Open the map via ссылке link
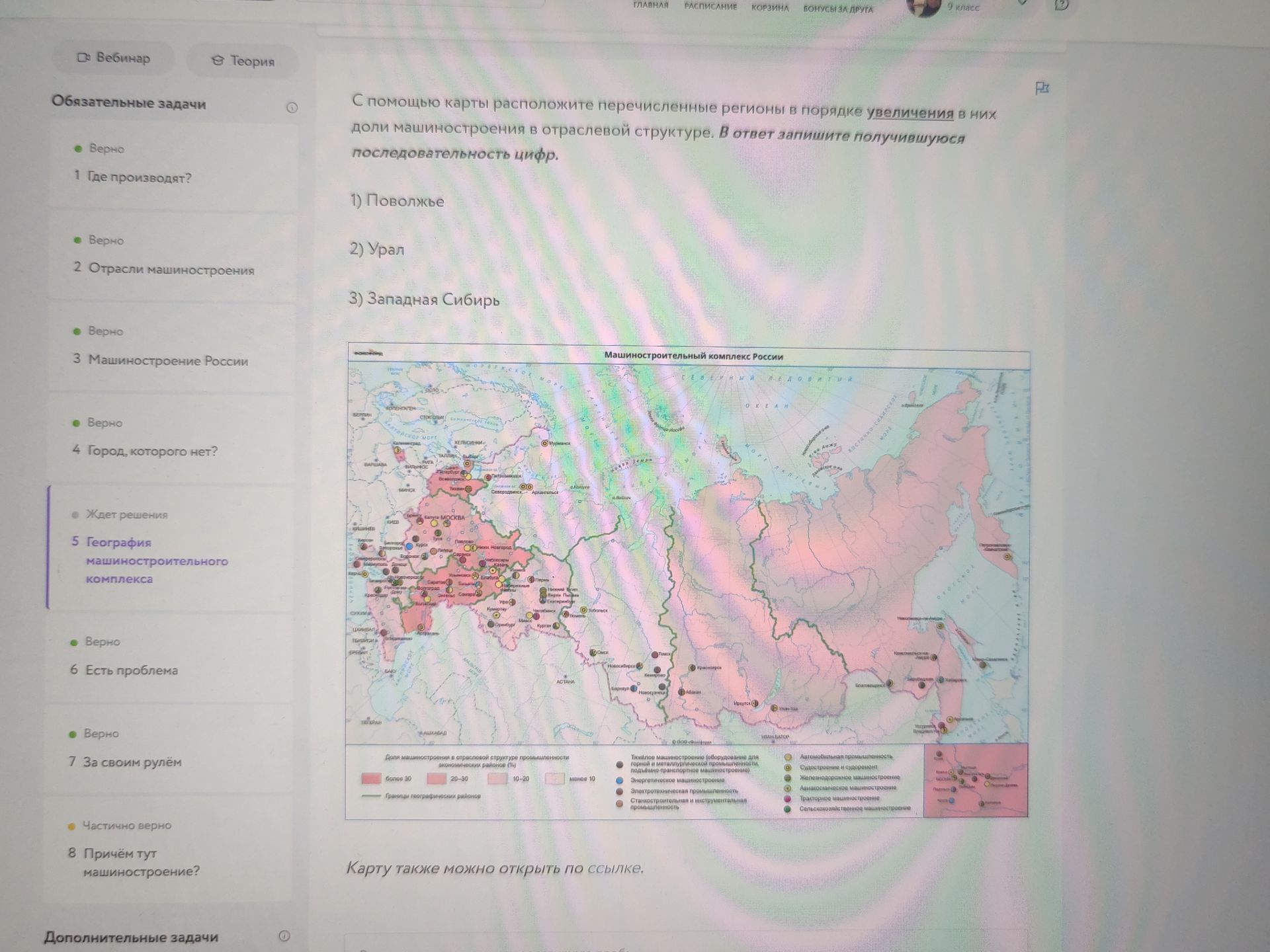This screenshot has width=1270, height=952. pos(614,868)
